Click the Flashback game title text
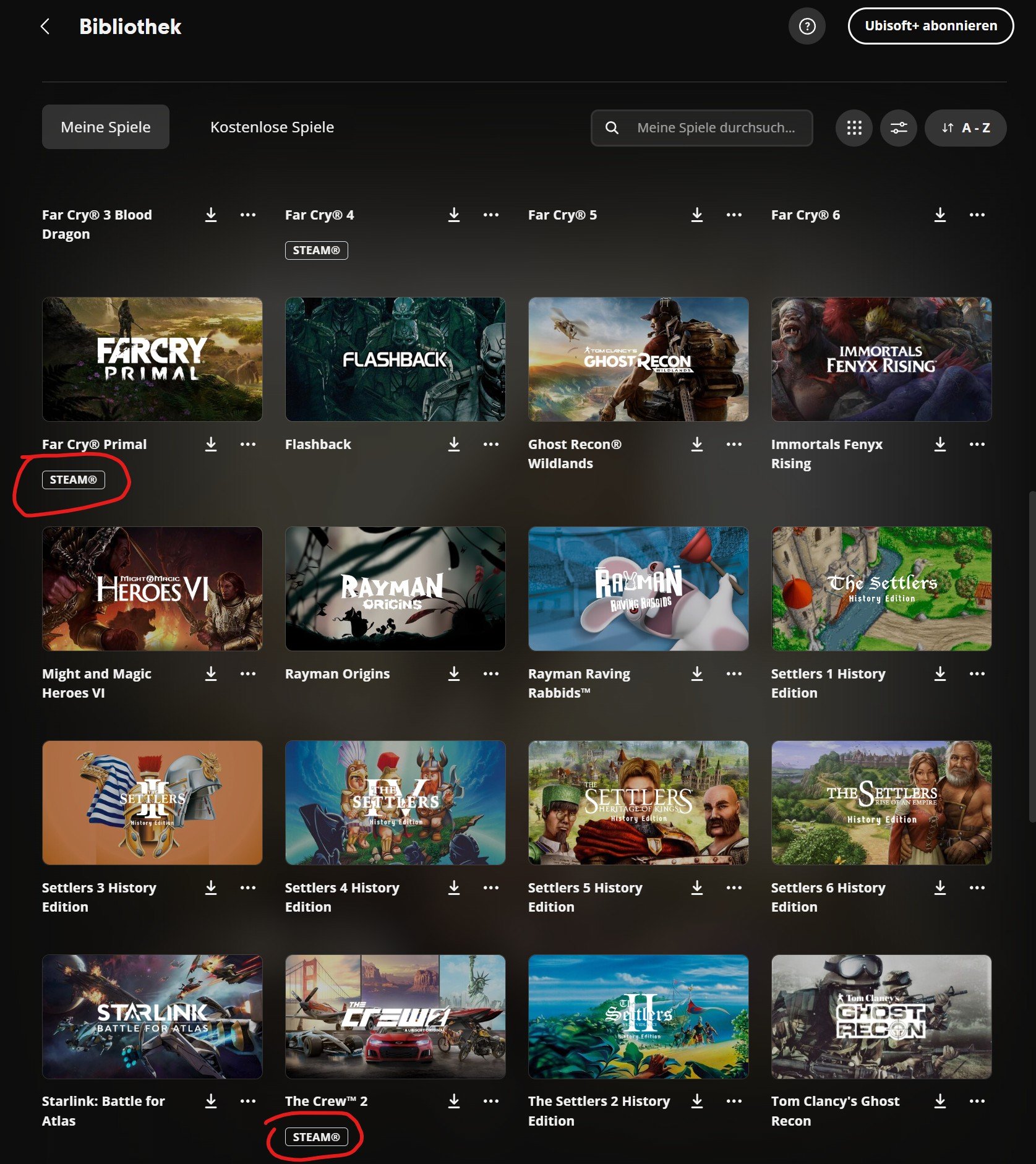Screen dimensions: 1036x1164 (x=318, y=444)
